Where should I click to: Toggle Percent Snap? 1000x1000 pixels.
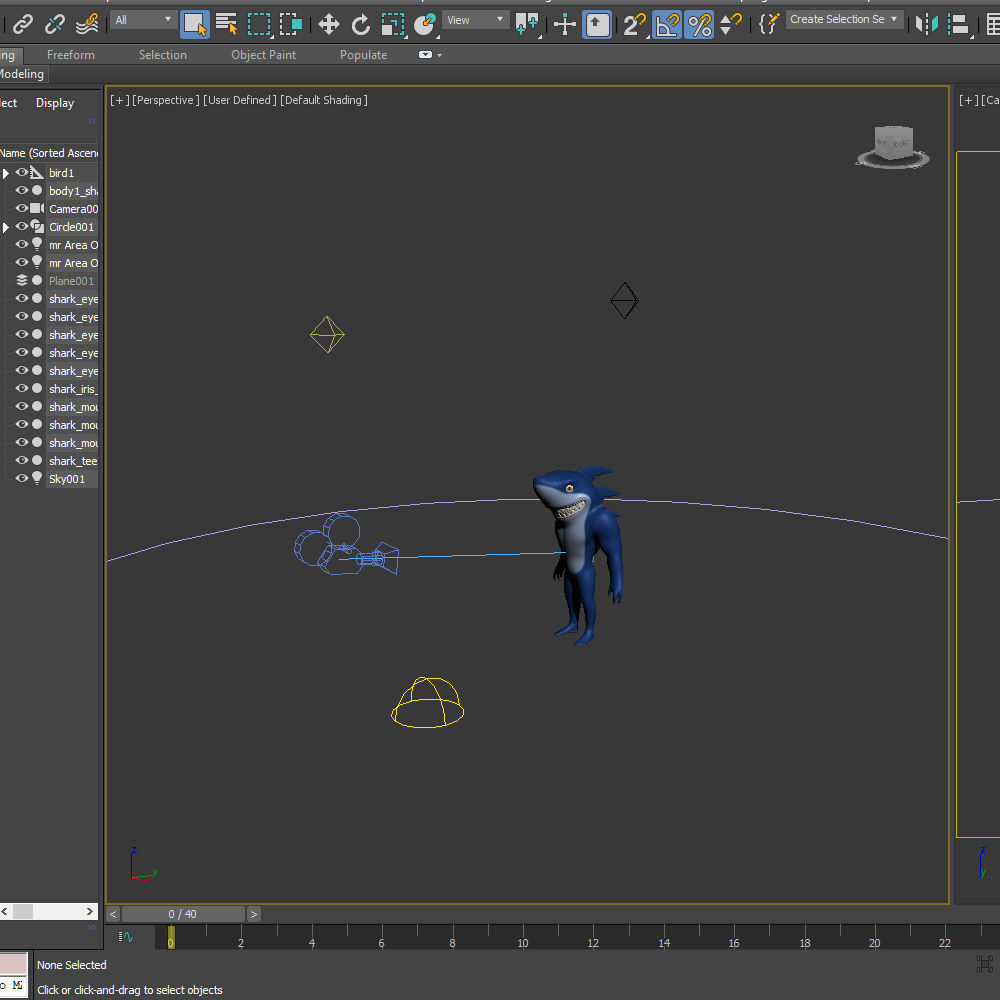(x=699, y=24)
